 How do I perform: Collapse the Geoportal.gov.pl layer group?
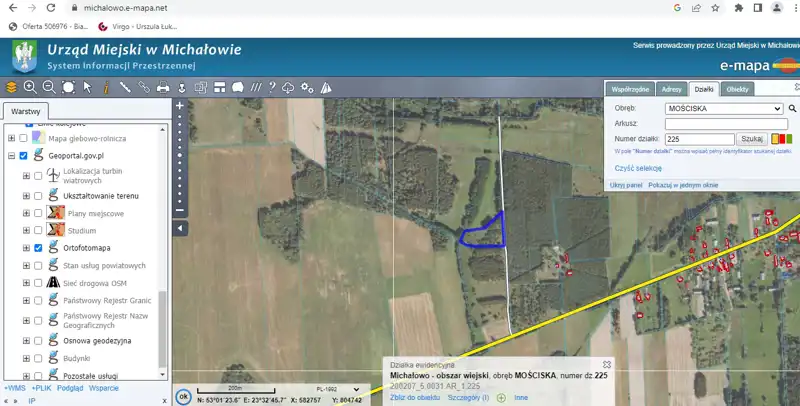11,156
